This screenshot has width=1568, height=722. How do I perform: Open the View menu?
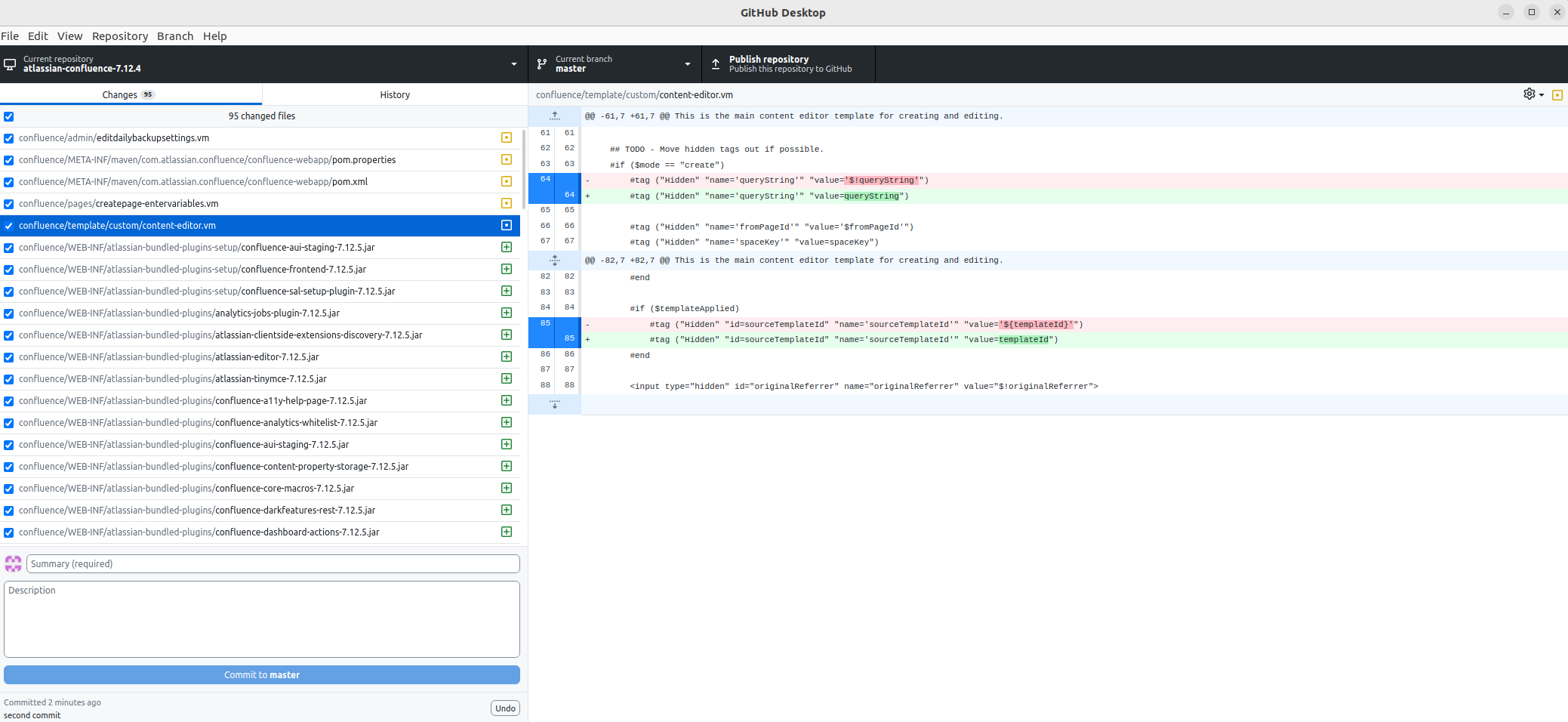[x=70, y=36]
